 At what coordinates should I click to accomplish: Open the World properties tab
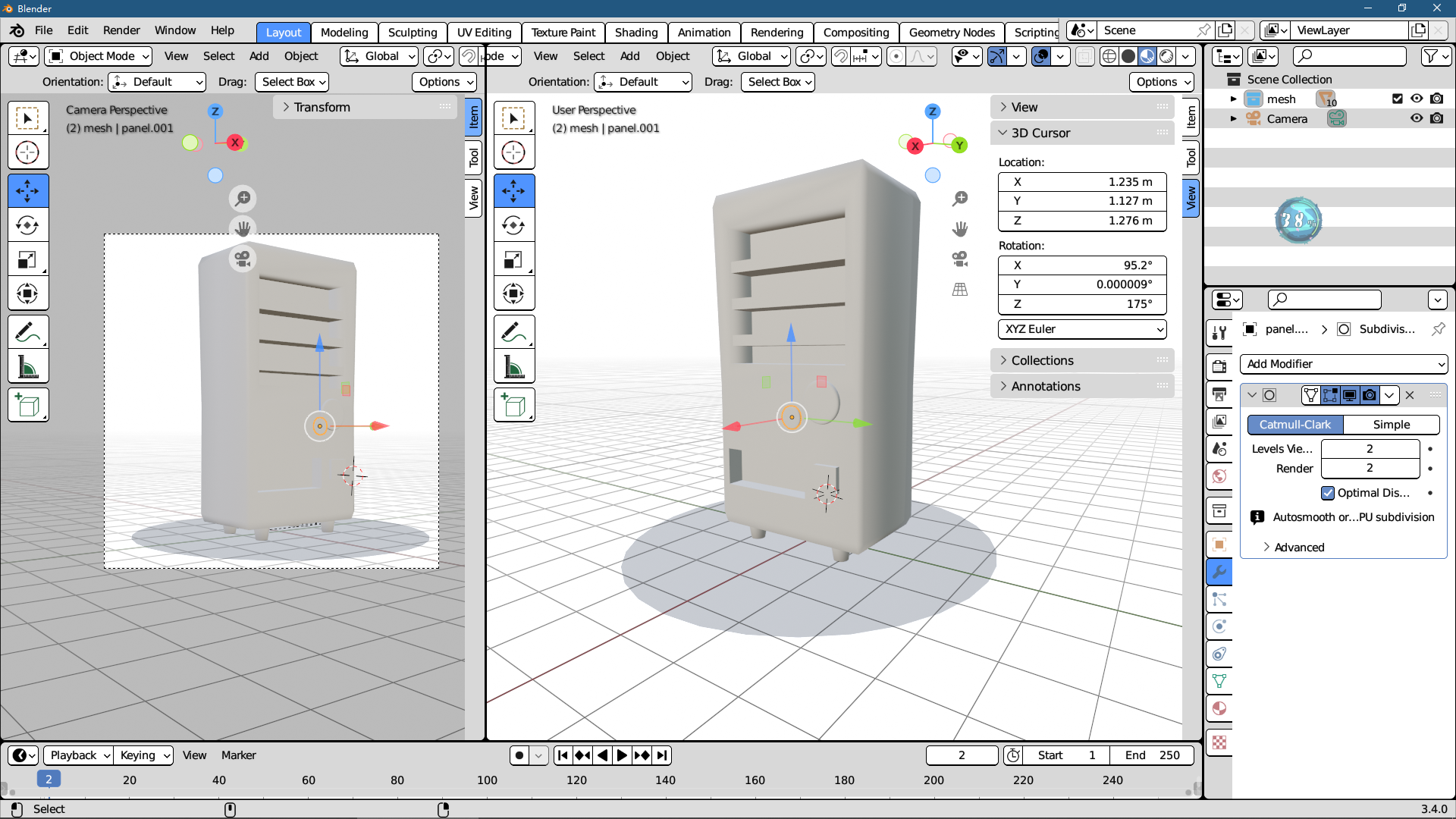[x=1219, y=476]
